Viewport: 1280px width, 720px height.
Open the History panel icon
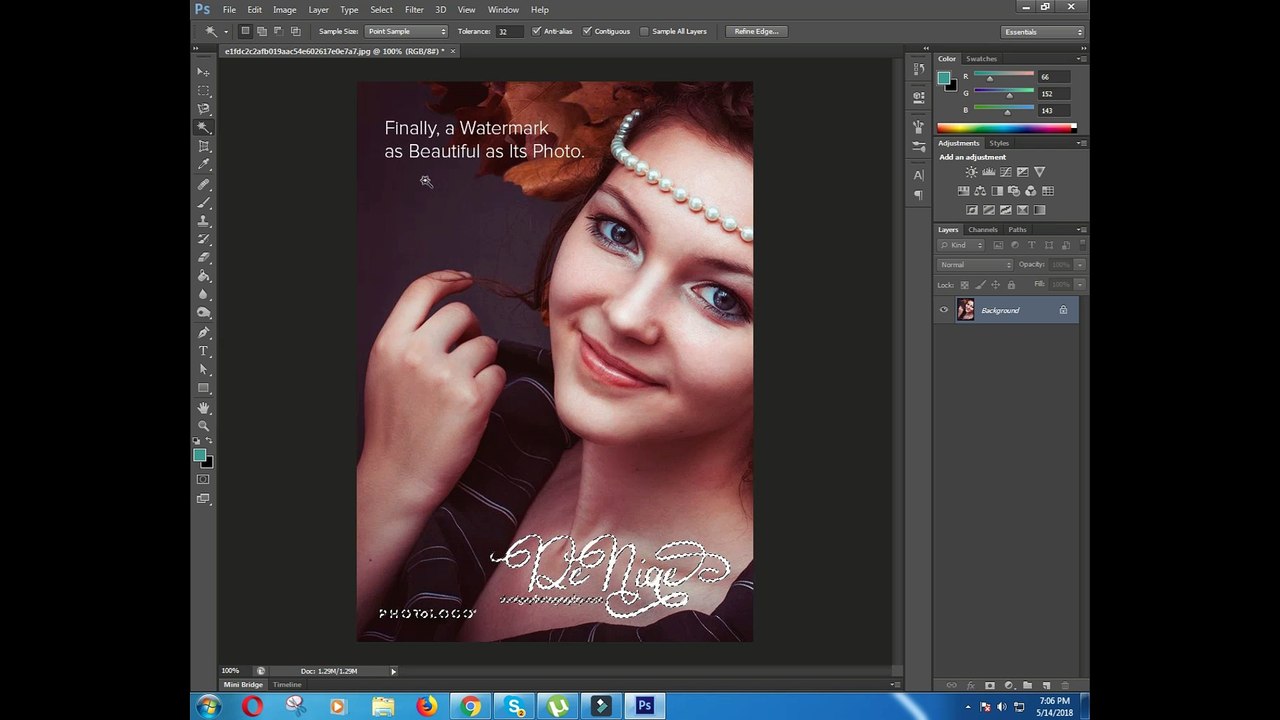(x=919, y=70)
